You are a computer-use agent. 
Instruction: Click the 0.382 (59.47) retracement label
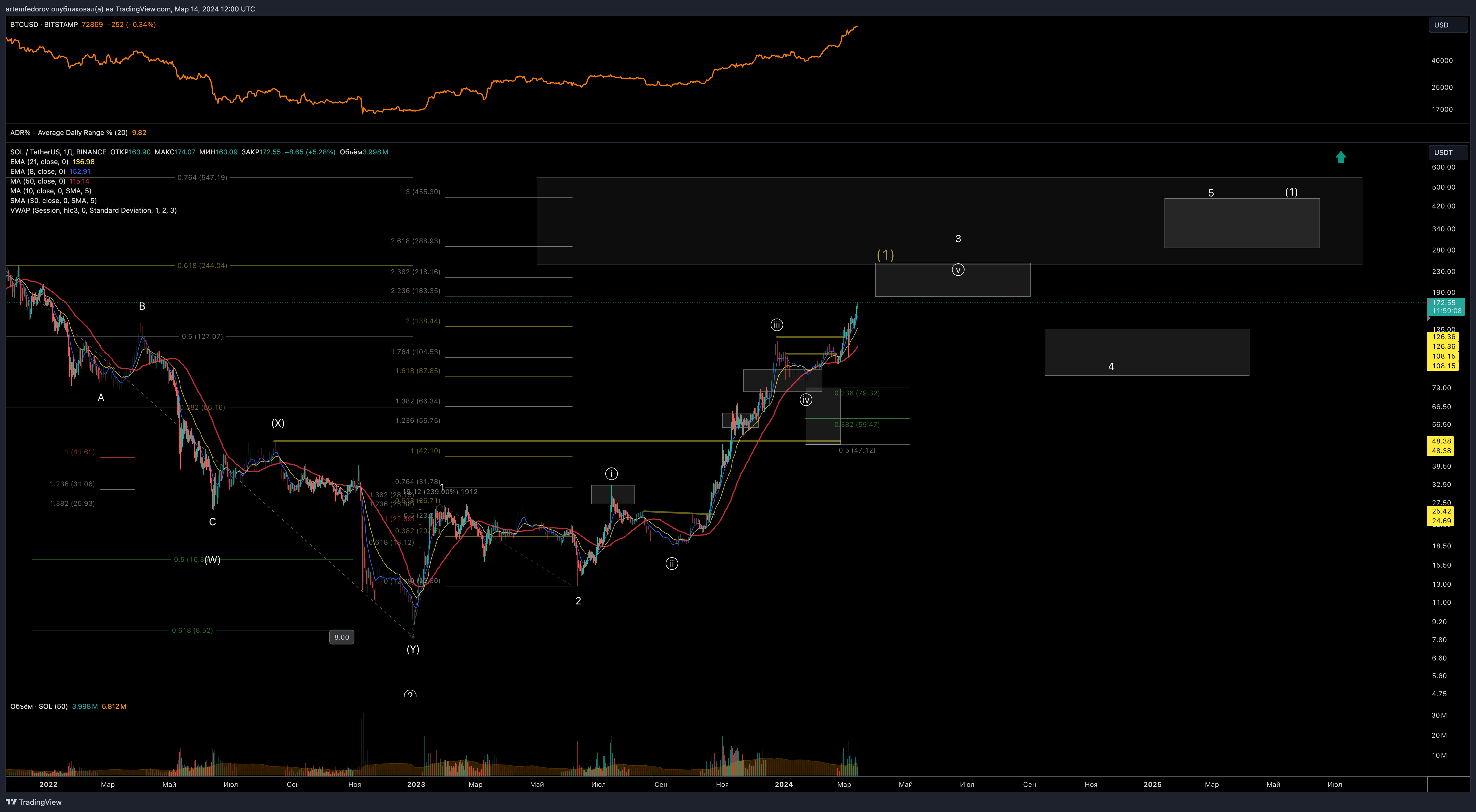point(857,425)
